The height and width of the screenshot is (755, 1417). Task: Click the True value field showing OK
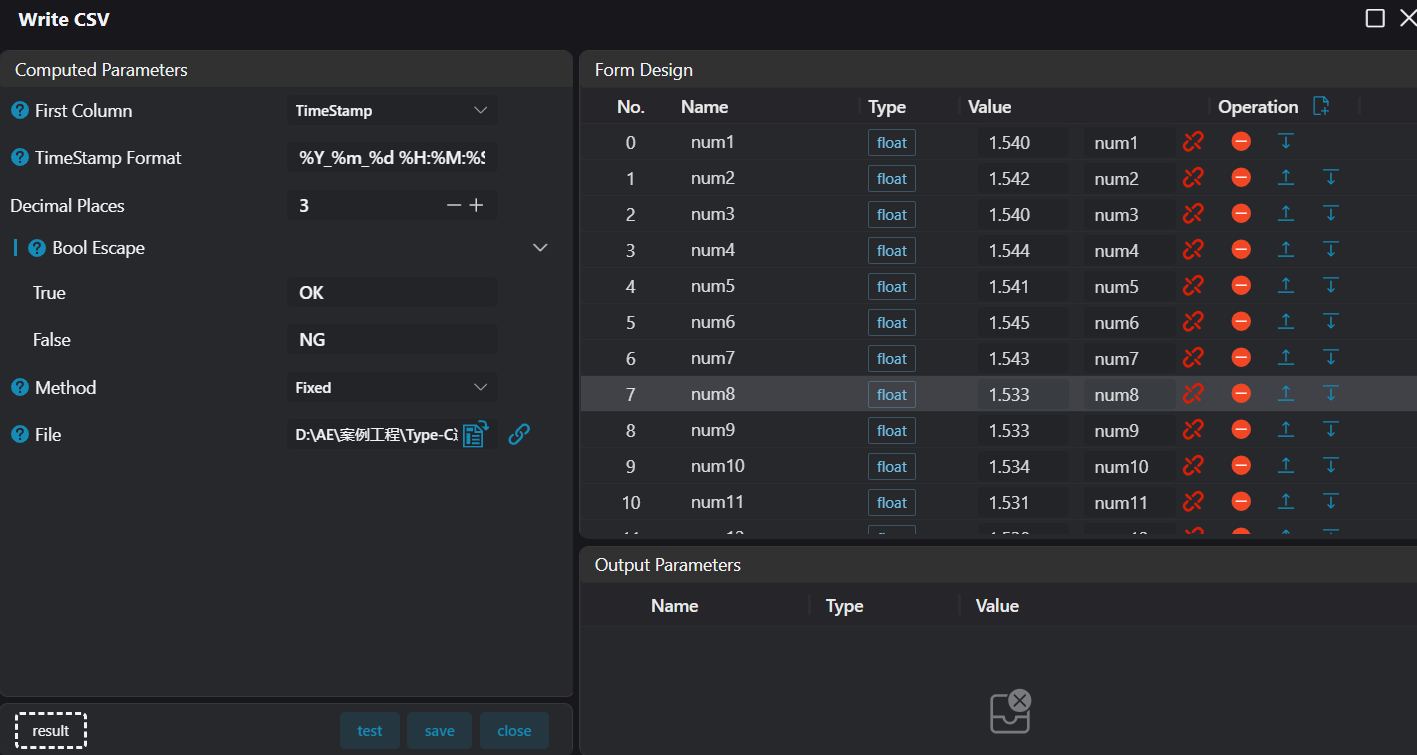pyautogui.click(x=391, y=293)
